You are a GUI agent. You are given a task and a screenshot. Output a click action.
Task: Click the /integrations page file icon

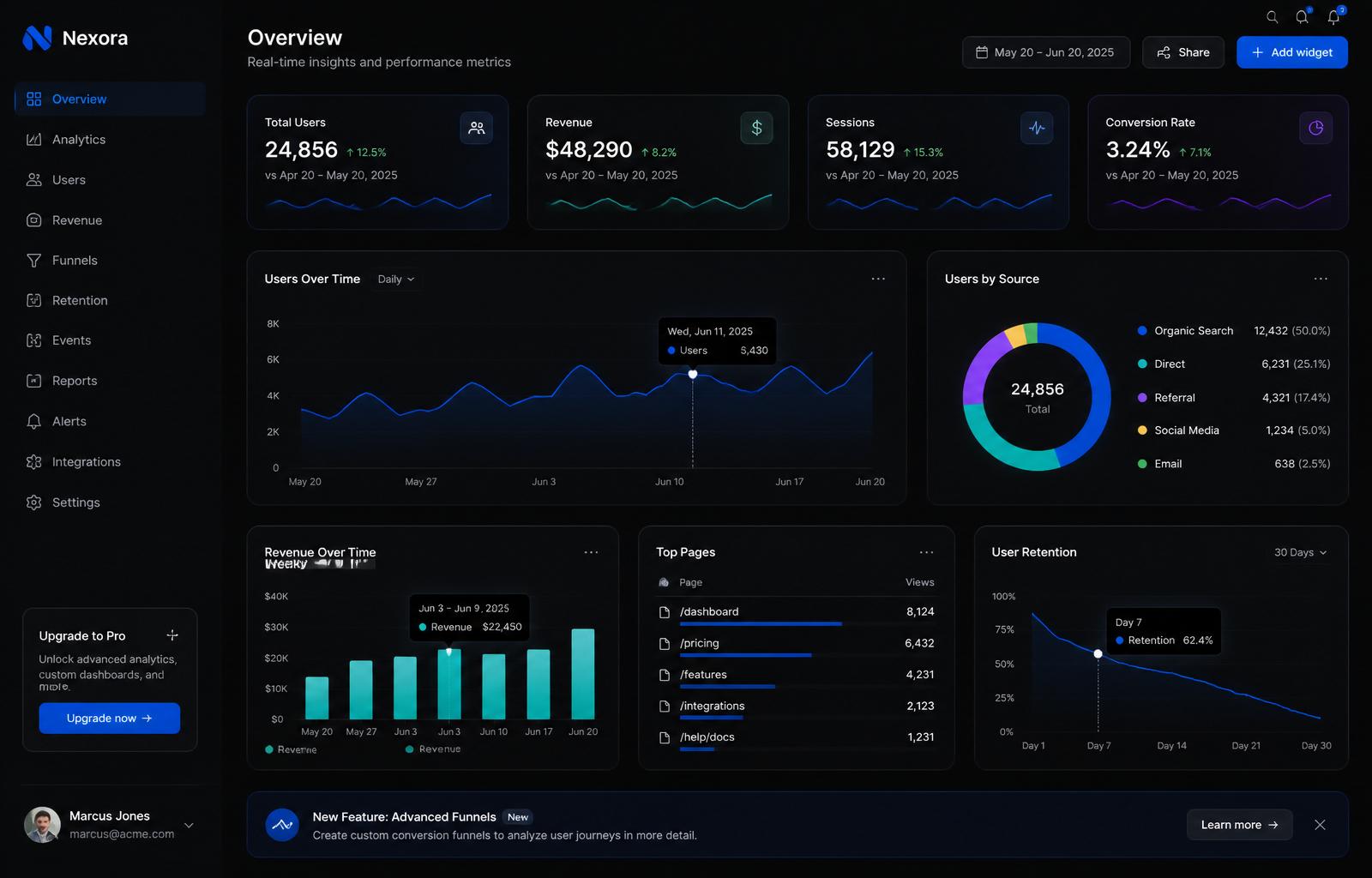(x=664, y=707)
